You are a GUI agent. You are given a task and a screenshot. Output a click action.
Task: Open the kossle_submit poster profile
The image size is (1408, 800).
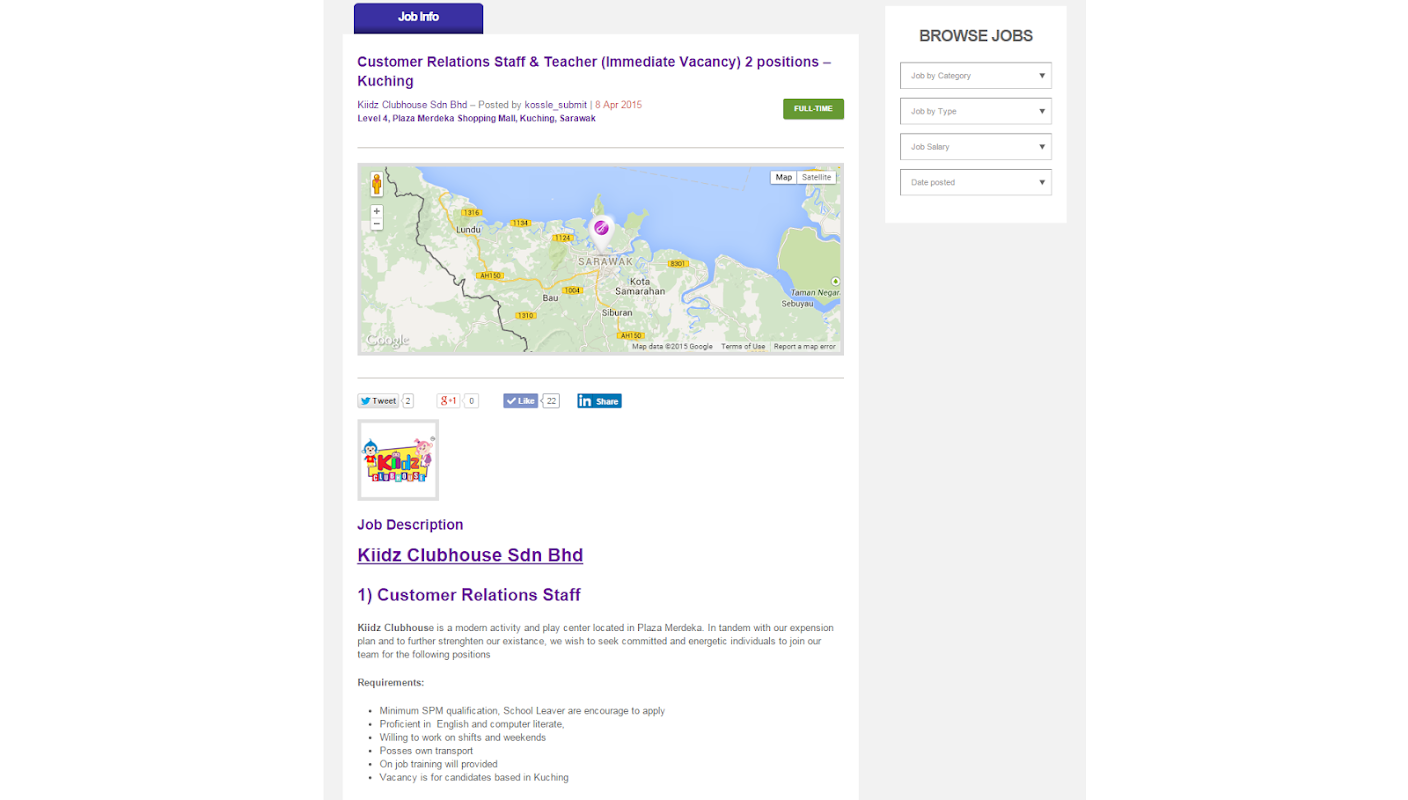[x=556, y=105]
